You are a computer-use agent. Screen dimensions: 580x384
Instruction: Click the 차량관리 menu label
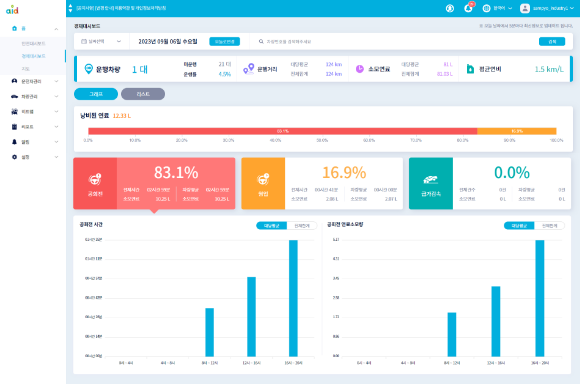coord(29,97)
